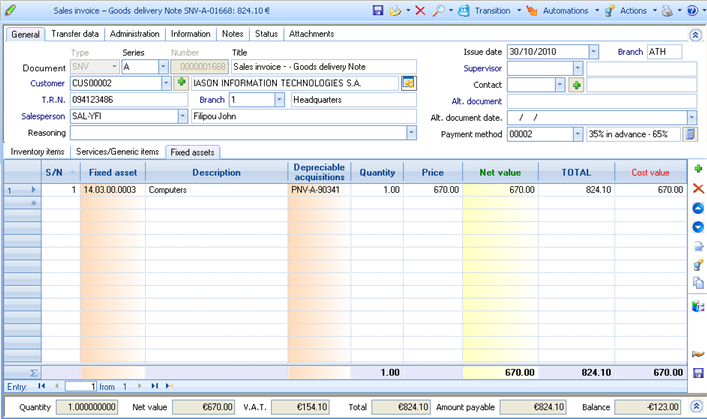This screenshot has width=707, height=419.
Task: Click green plus next to Contact field
Action: [x=576, y=85]
